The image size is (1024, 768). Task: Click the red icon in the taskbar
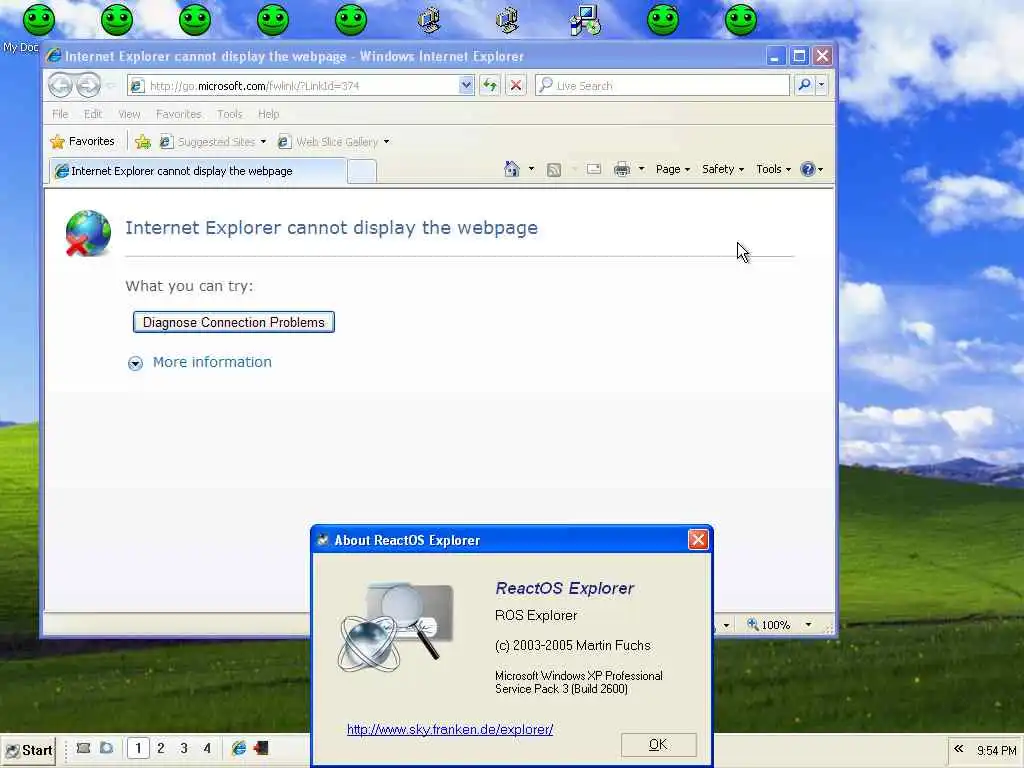[x=261, y=748]
